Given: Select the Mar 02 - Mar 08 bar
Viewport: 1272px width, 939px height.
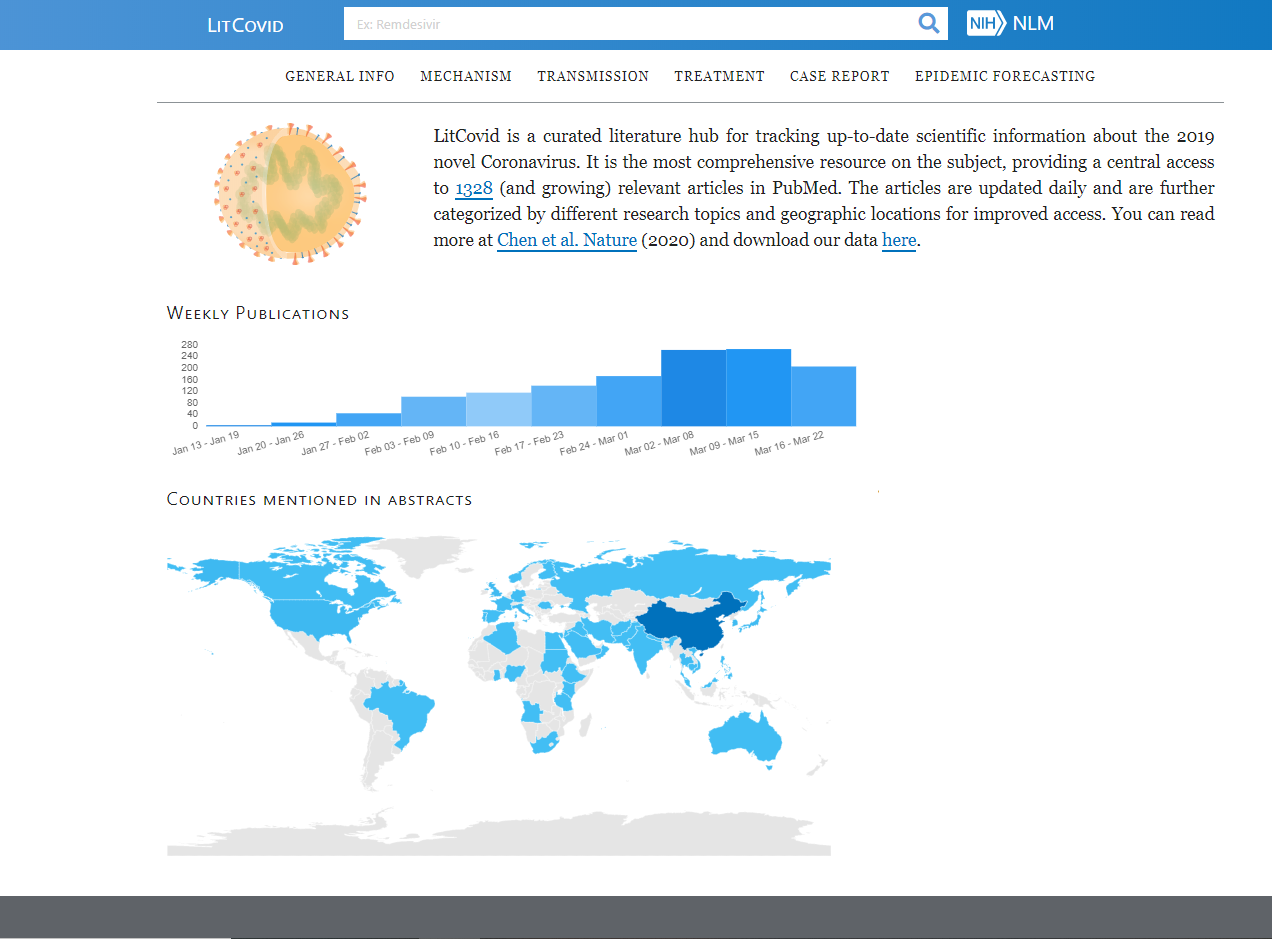Looking at the screenshot, I should pyautogui.click(x=693, y=388).
